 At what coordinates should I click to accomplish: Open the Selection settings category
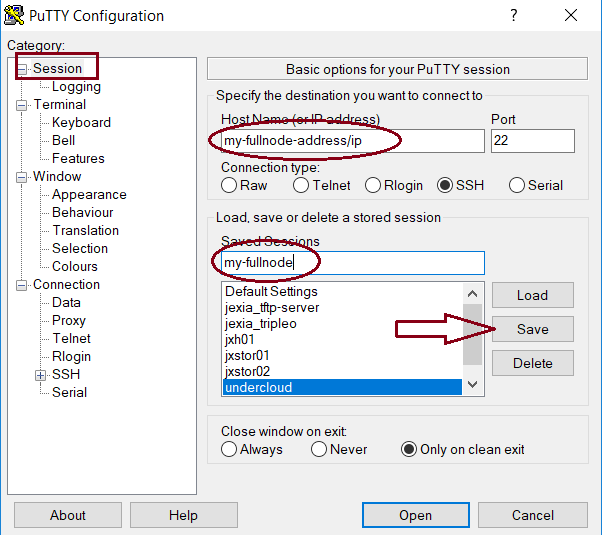pyautogui.click(x=80, y=248)
